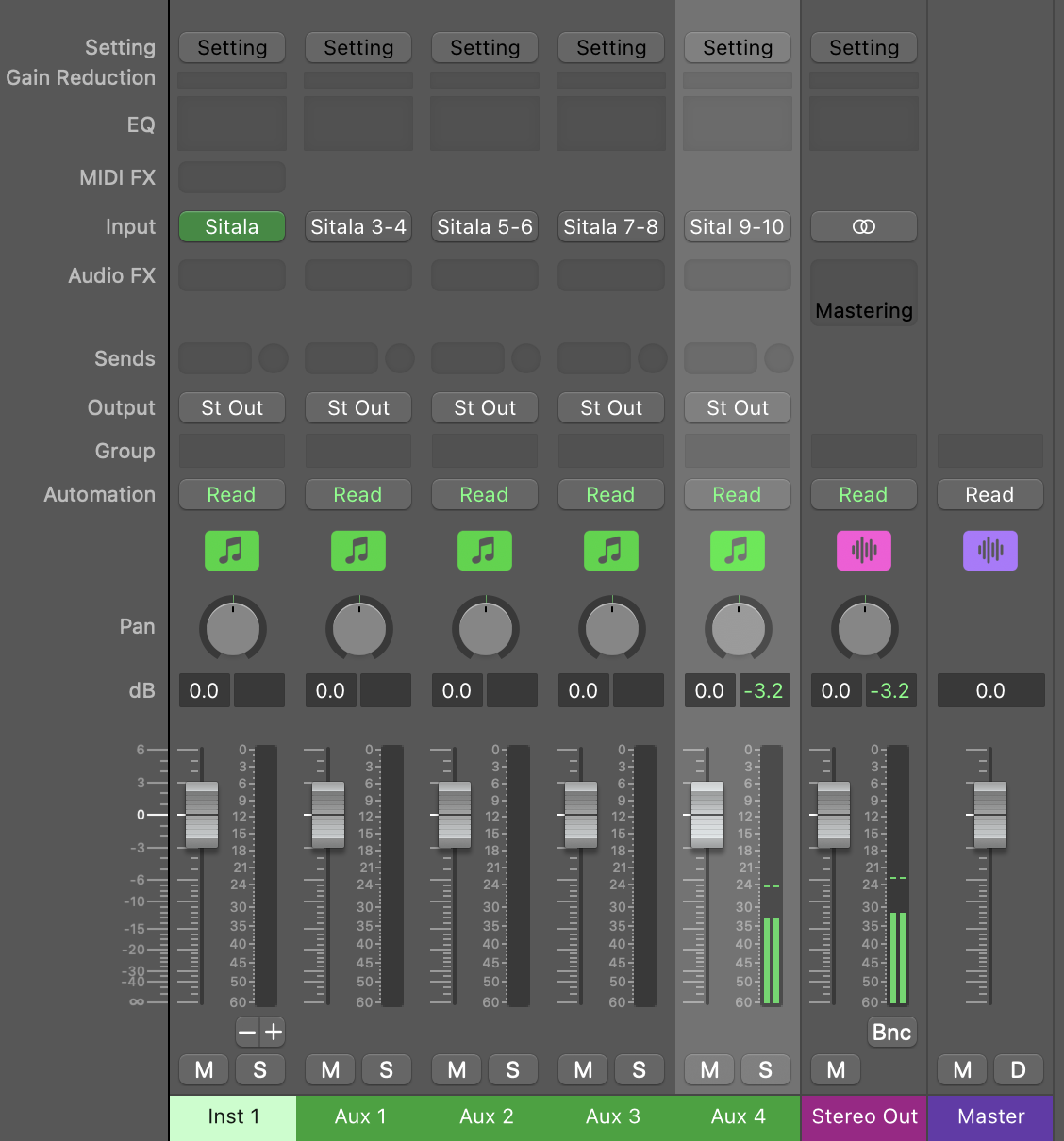Open the Stereo Out Setting menu
1064x1141 pixels.
864,47
